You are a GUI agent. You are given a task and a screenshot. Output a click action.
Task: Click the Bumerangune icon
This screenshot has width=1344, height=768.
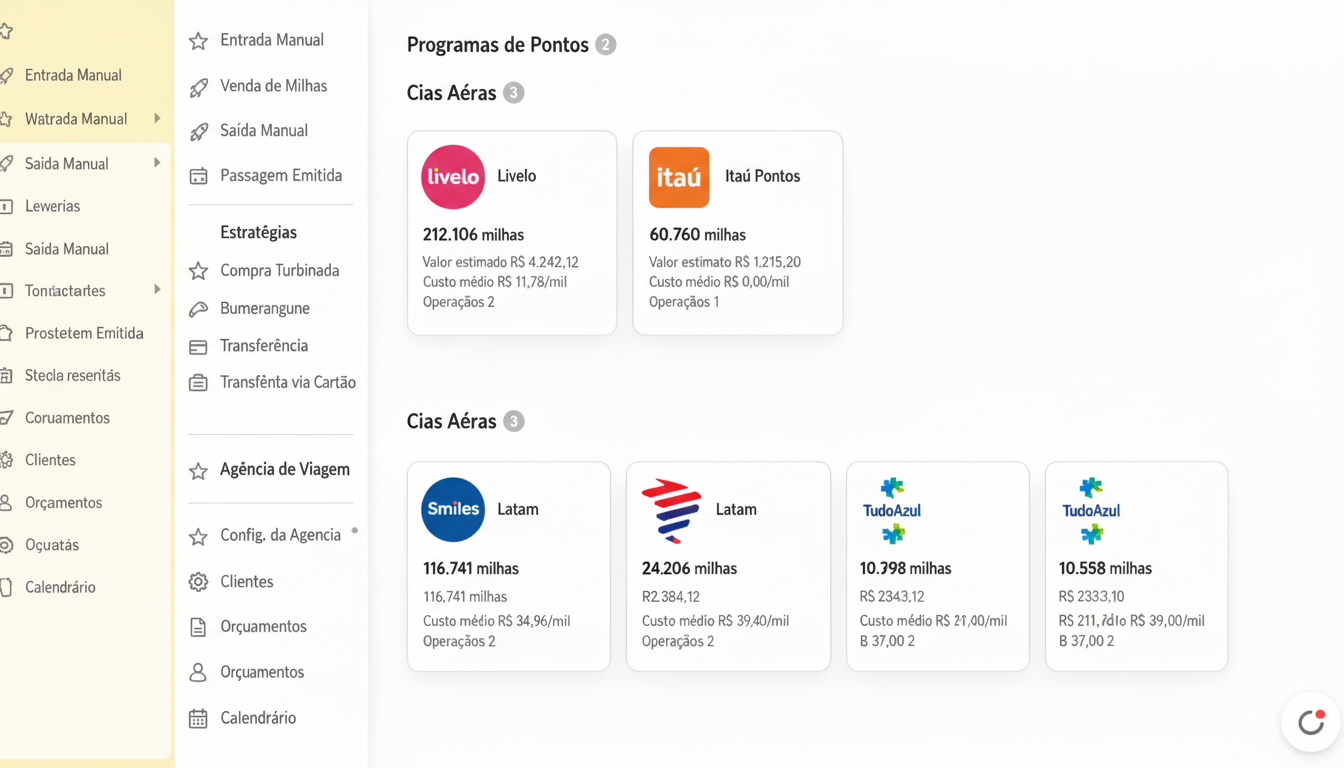click(199, 309)
